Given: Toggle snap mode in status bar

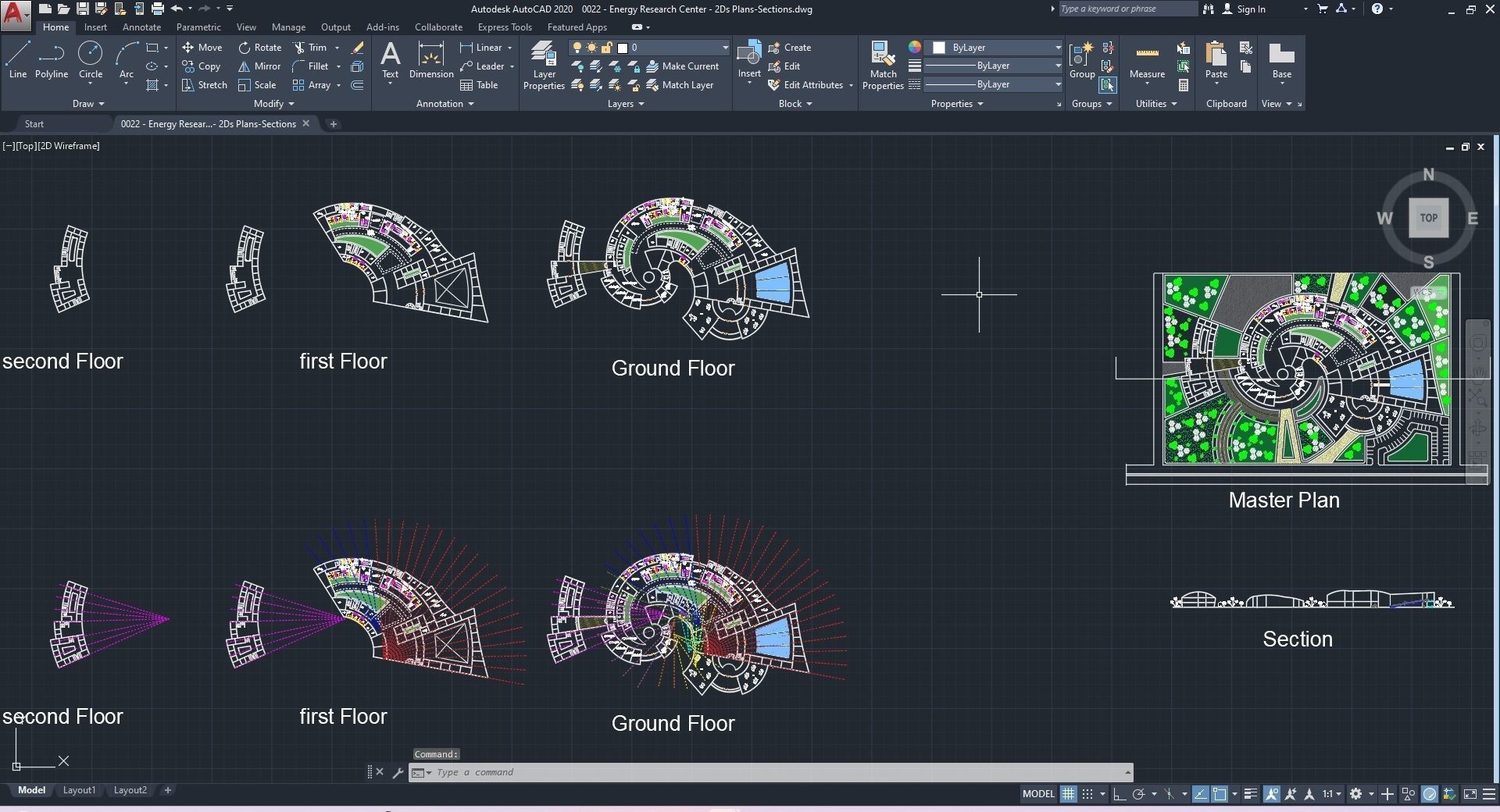Looking at the screenshot, I should point(1087,794).
